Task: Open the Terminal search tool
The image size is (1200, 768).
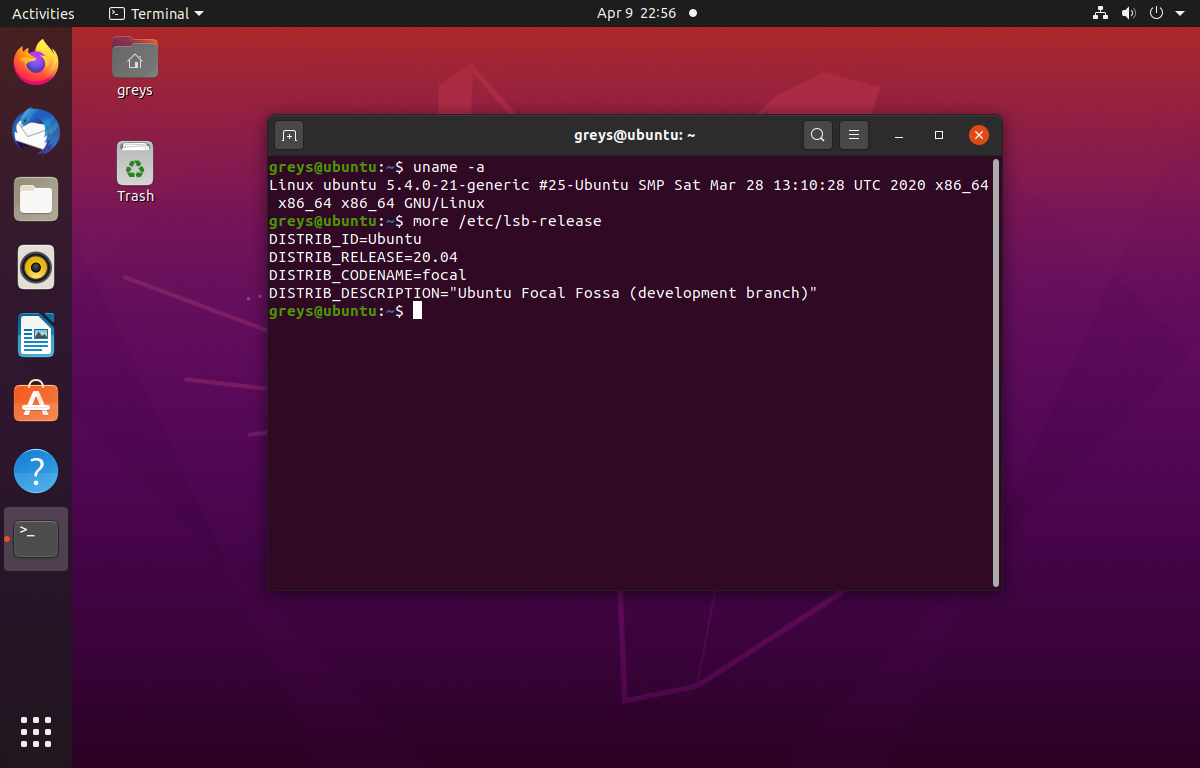Action: pyautogui.click(x=818, y=135)
